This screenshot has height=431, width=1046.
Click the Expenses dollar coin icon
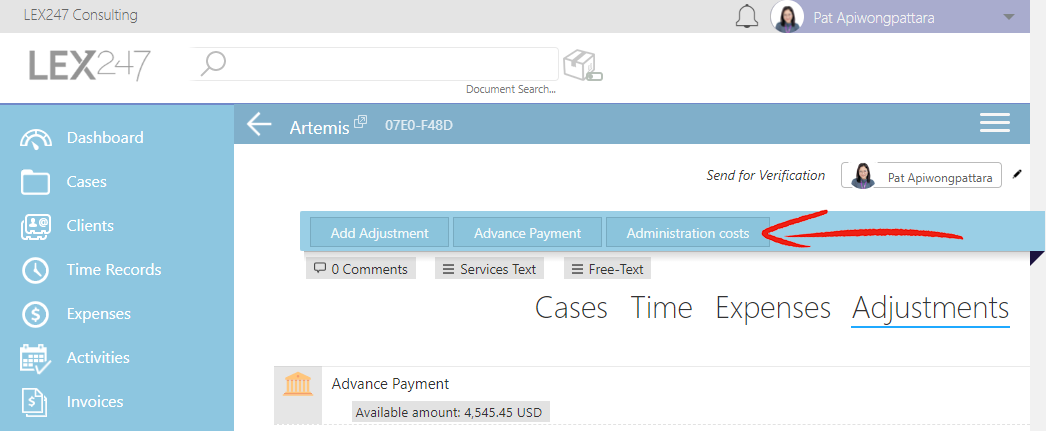tap(35, 314)
